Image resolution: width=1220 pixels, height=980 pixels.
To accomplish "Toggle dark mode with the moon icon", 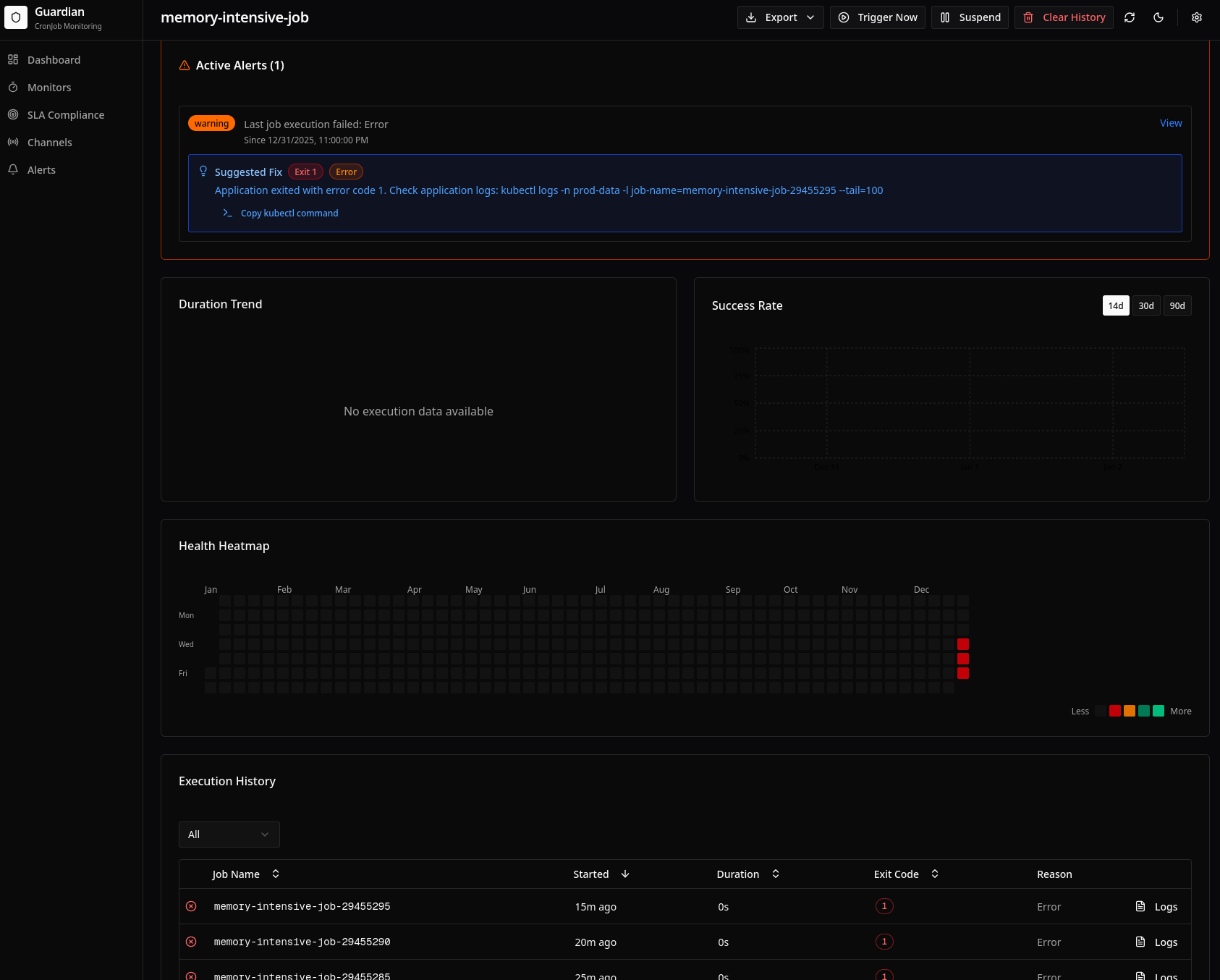I will 1158,17.
